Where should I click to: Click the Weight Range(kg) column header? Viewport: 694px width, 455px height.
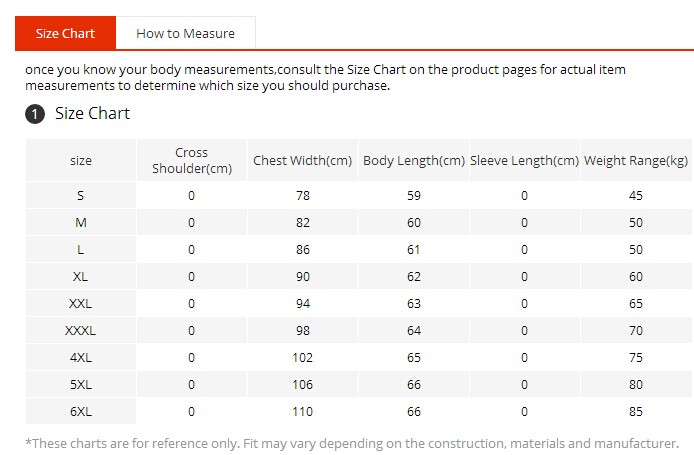coord(636,161)
